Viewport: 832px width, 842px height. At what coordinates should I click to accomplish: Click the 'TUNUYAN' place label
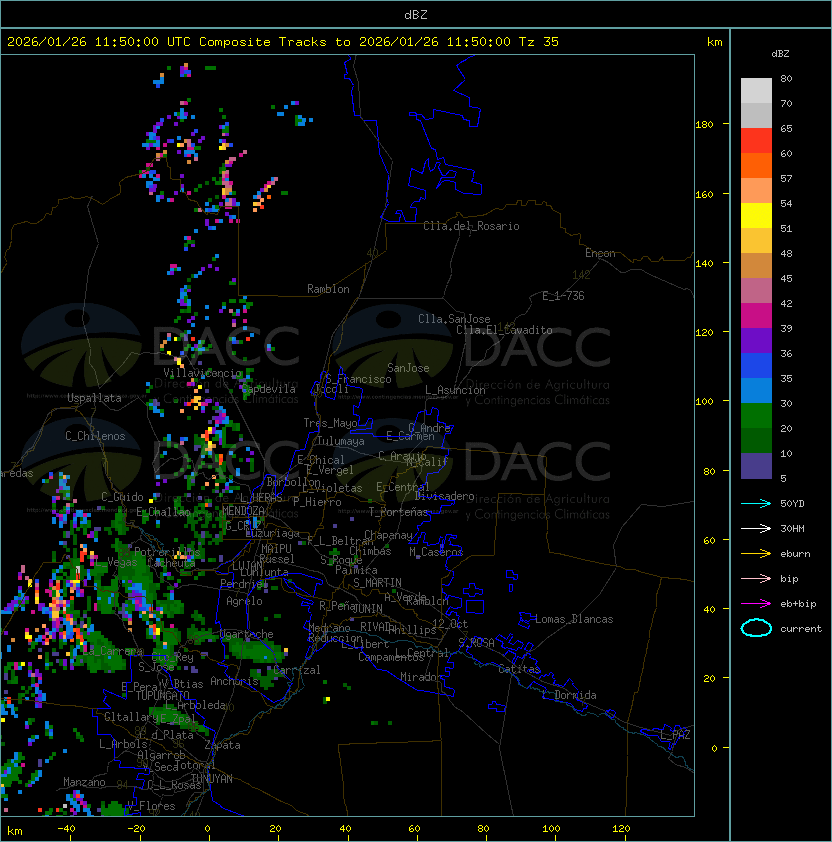[x=212, y=779]
